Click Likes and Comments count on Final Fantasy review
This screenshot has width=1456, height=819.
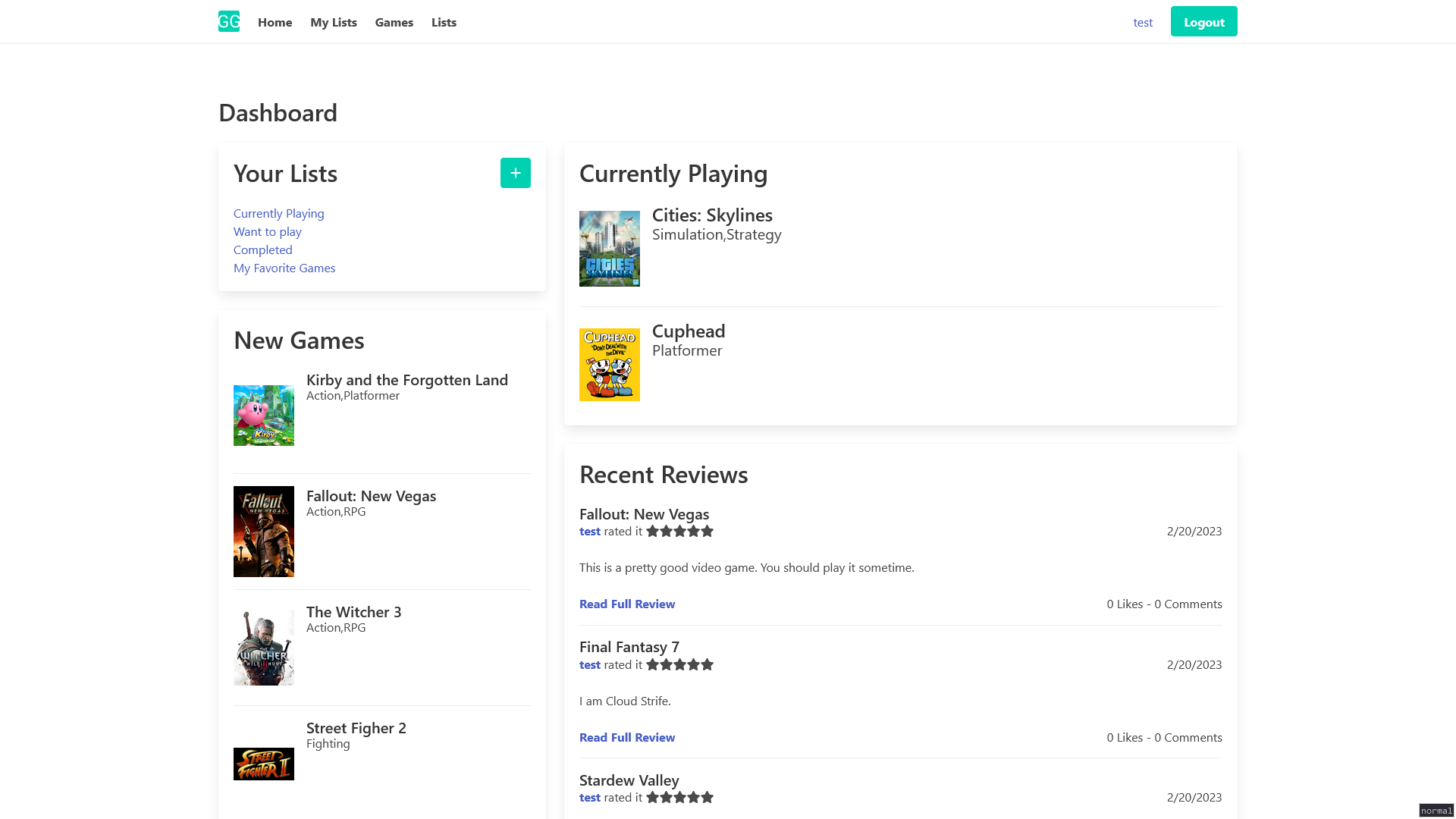1164,737
